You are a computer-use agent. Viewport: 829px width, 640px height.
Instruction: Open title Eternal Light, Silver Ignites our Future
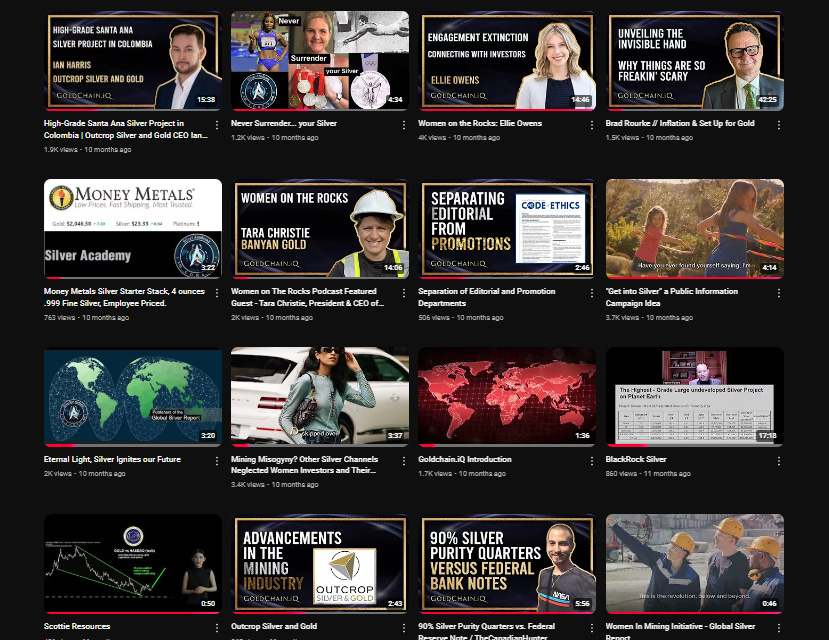click(112, 459)
